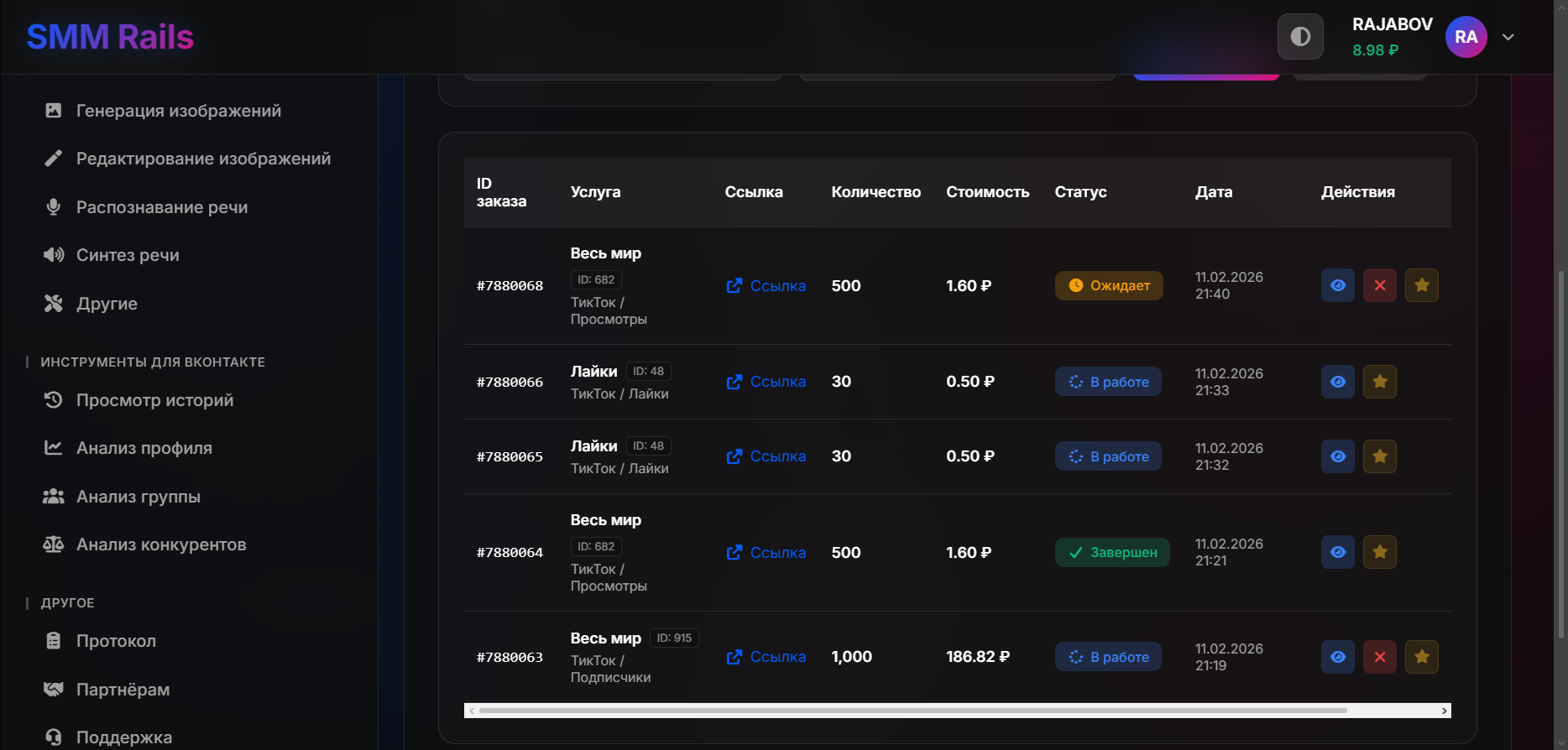Click the Другие tools icon
Viewport: 1568px width, 750px height.
tap(54, 304)
